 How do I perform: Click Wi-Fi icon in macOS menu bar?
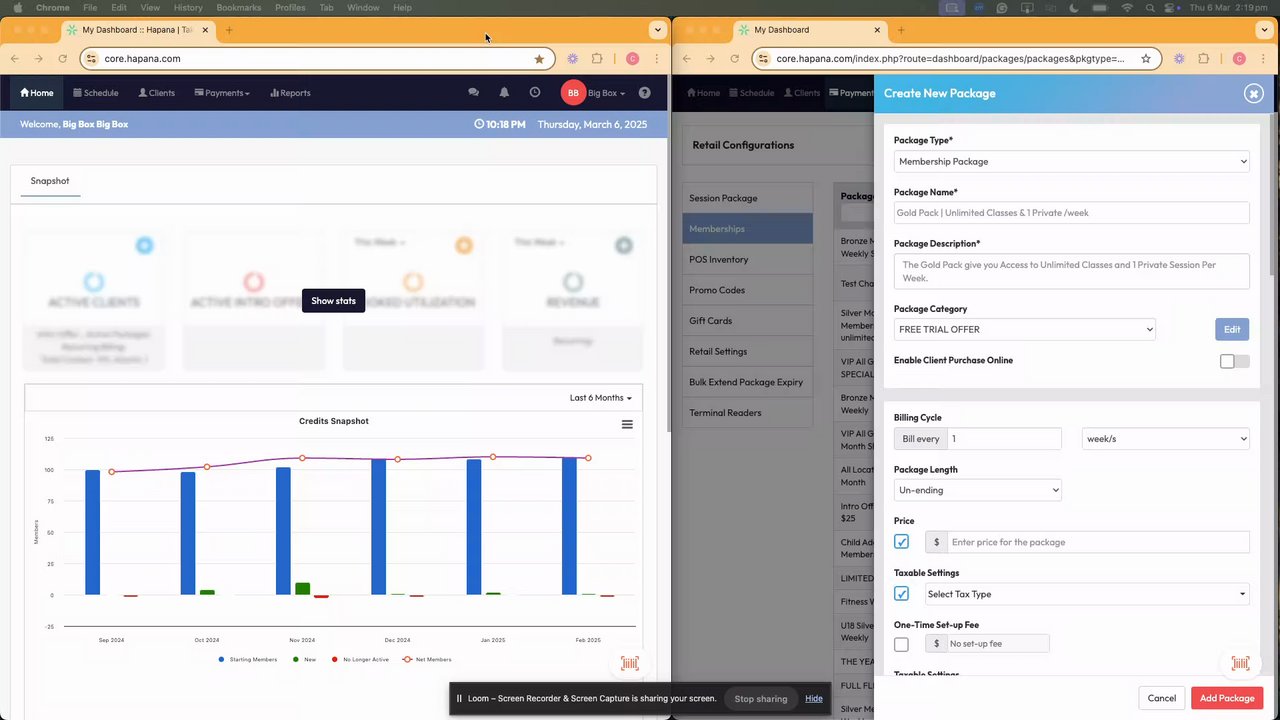[x=1127, y=7]
